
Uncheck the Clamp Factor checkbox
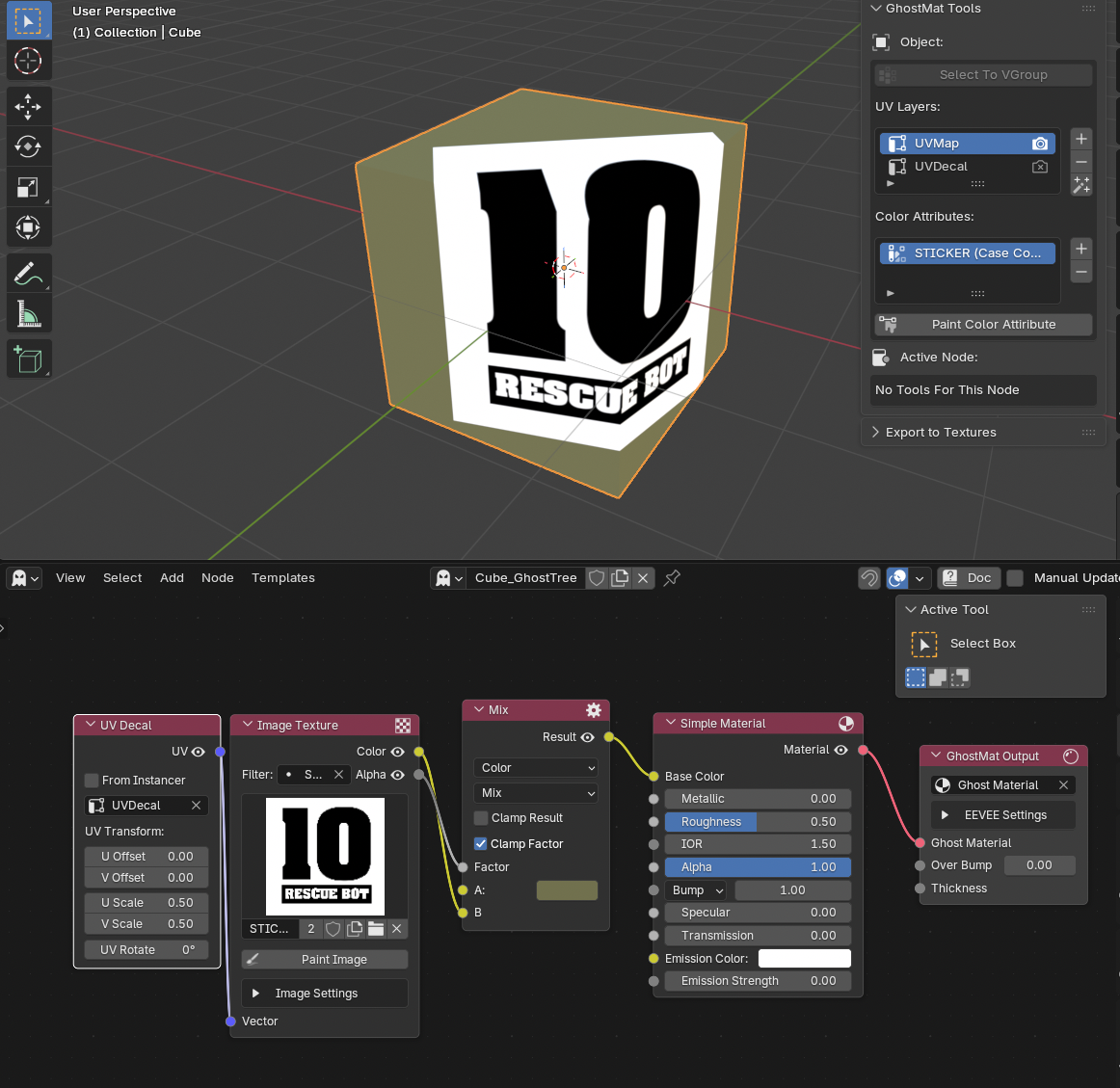click(x=481, y=844)
